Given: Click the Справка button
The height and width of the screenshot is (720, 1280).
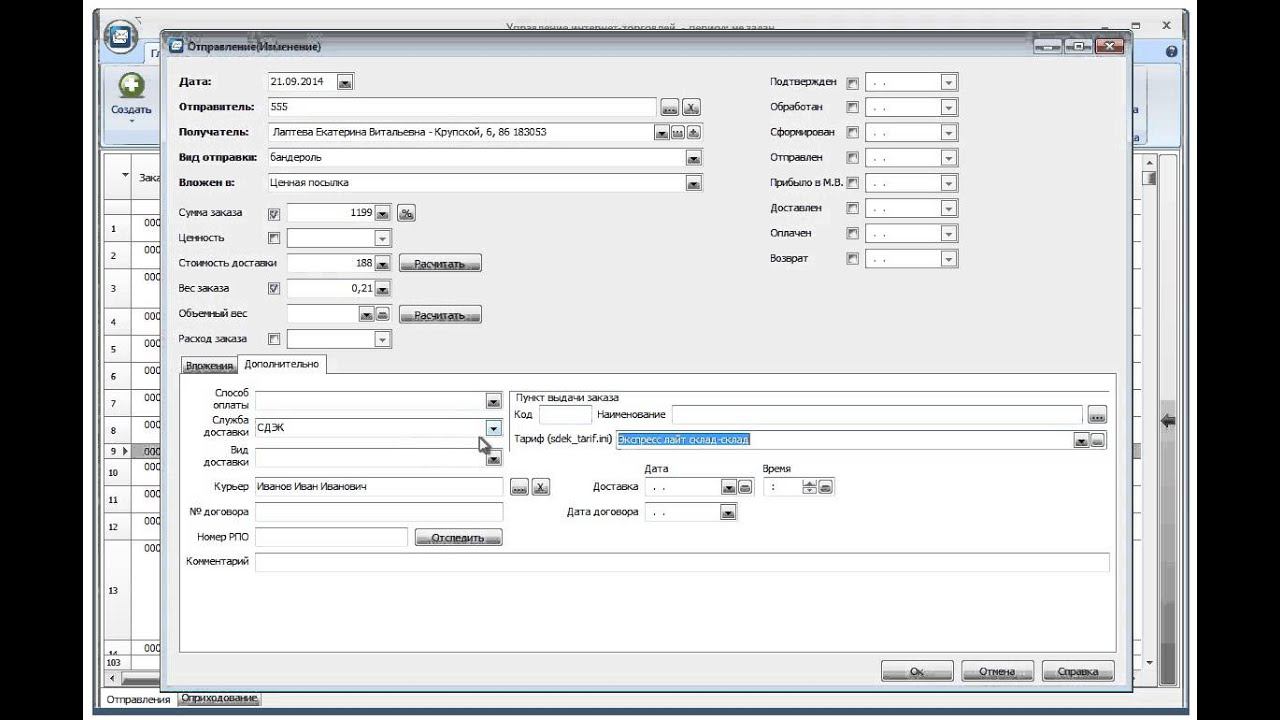Looking at the screenshot, I should [1078, 672].
